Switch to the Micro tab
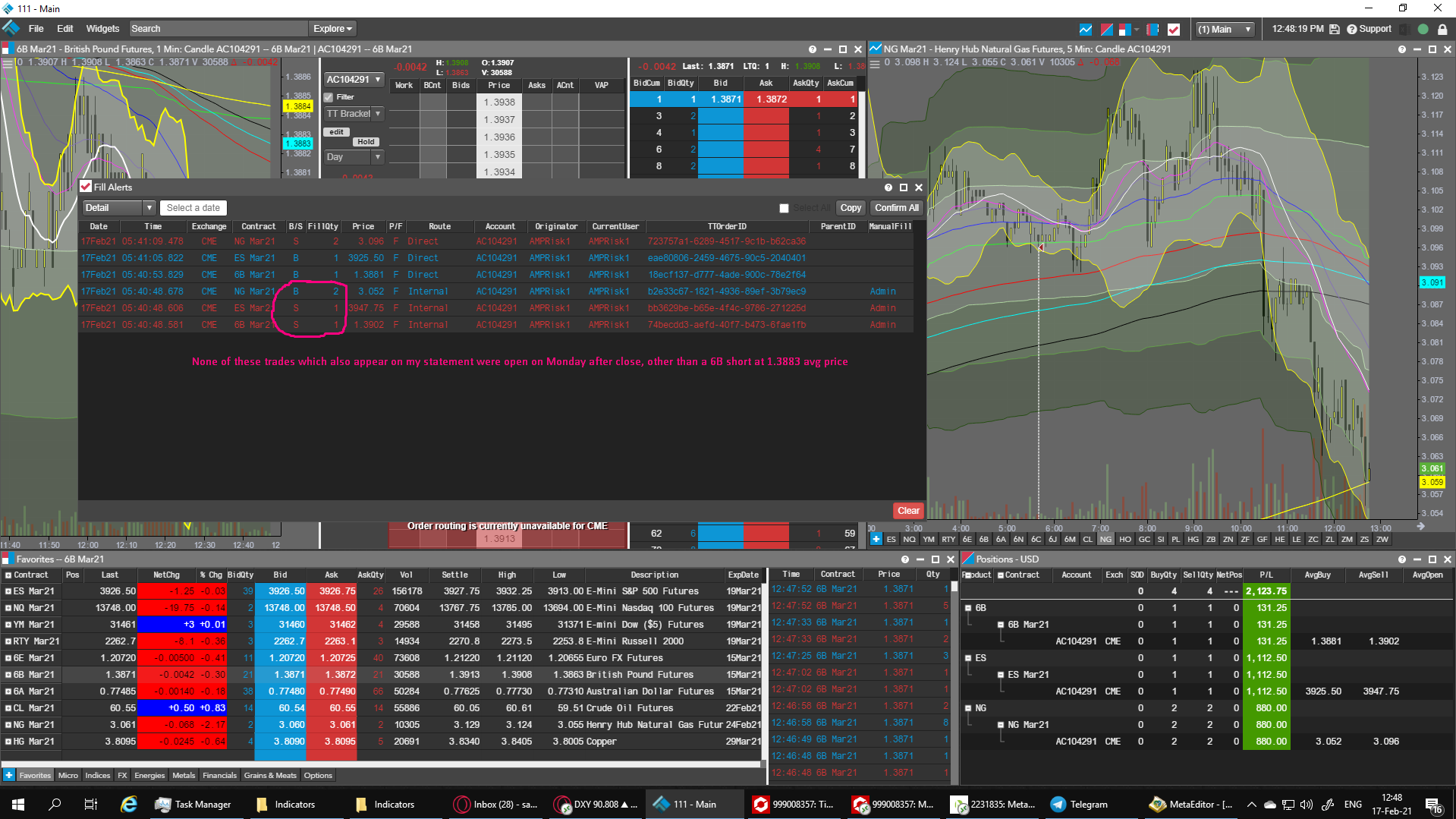 [68, 775]
